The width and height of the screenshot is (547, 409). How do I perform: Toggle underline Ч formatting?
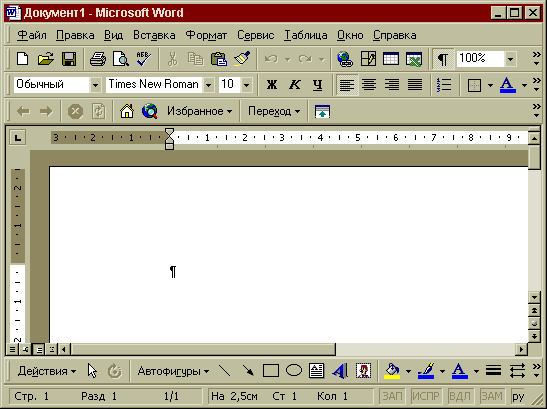click(x=317, y=84)
